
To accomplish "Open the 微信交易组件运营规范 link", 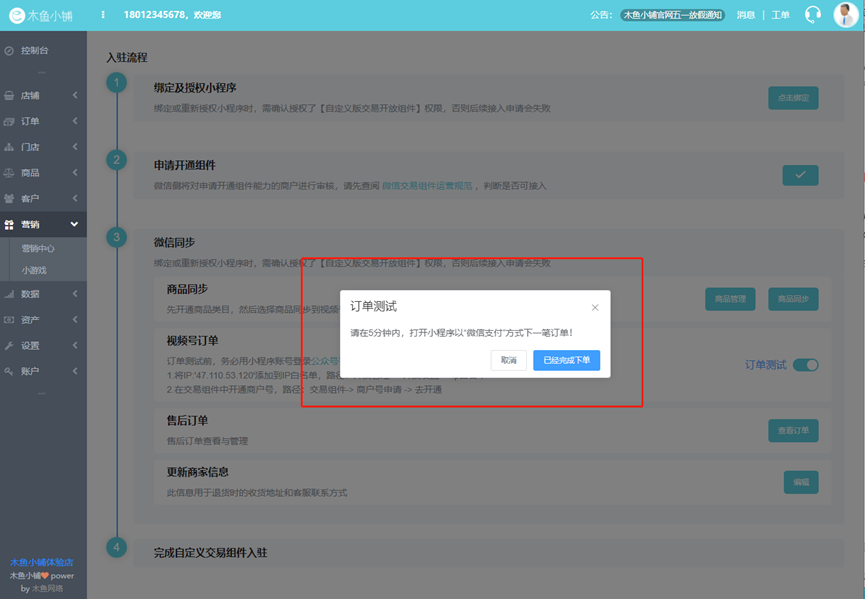I will pyautogui.click(x=427, y=186).
